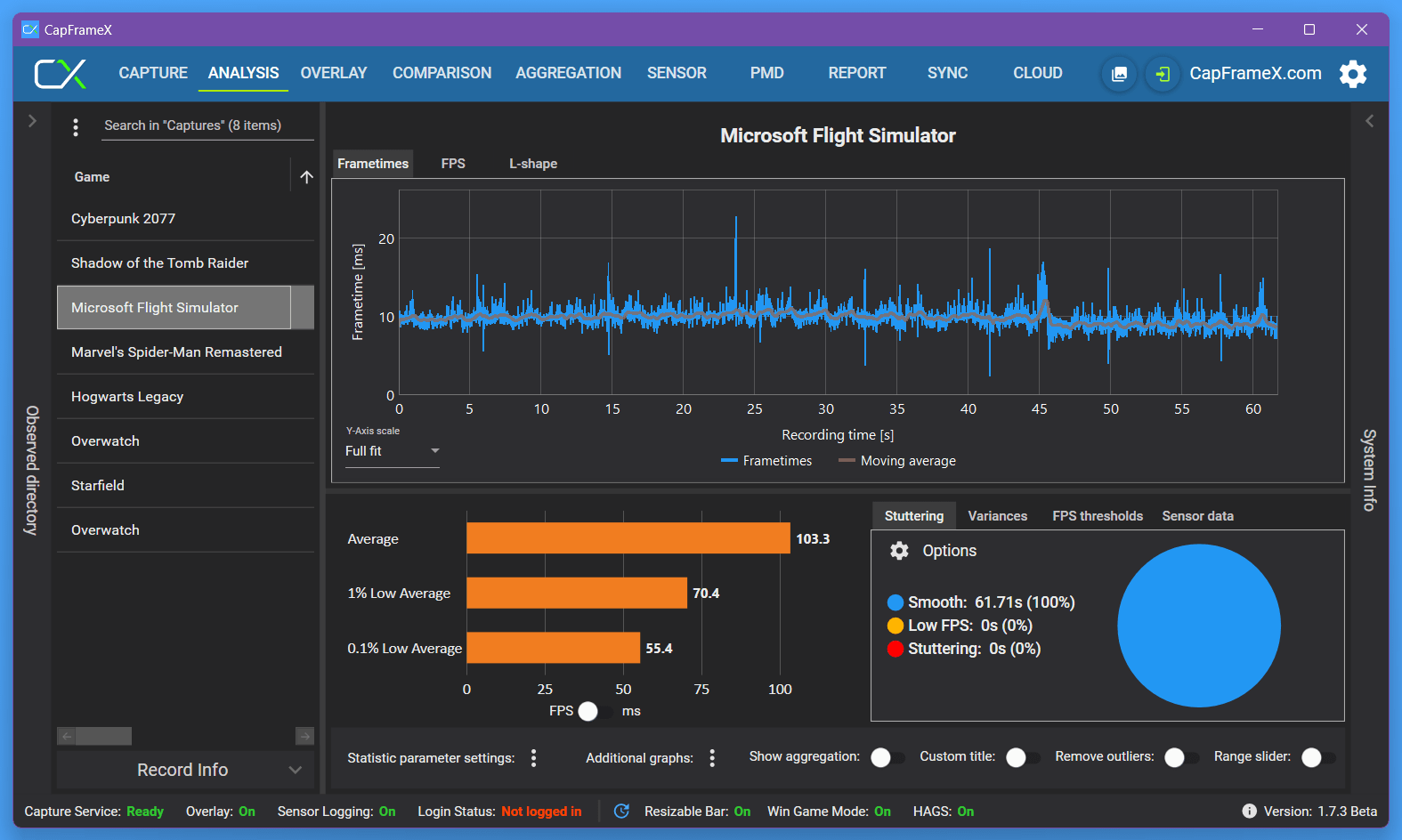Screen dimensions: 1402x840
Task: Open the Y-Axis scale Full fit dropdown
Action: click(x=393, y=451)
